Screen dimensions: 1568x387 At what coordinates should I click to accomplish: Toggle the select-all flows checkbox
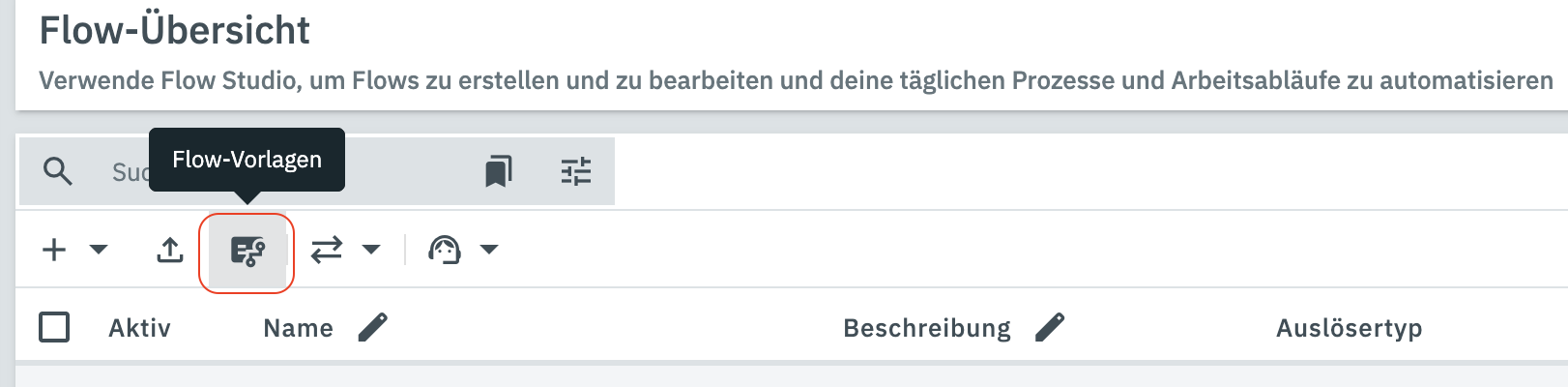tap(54, 328)
